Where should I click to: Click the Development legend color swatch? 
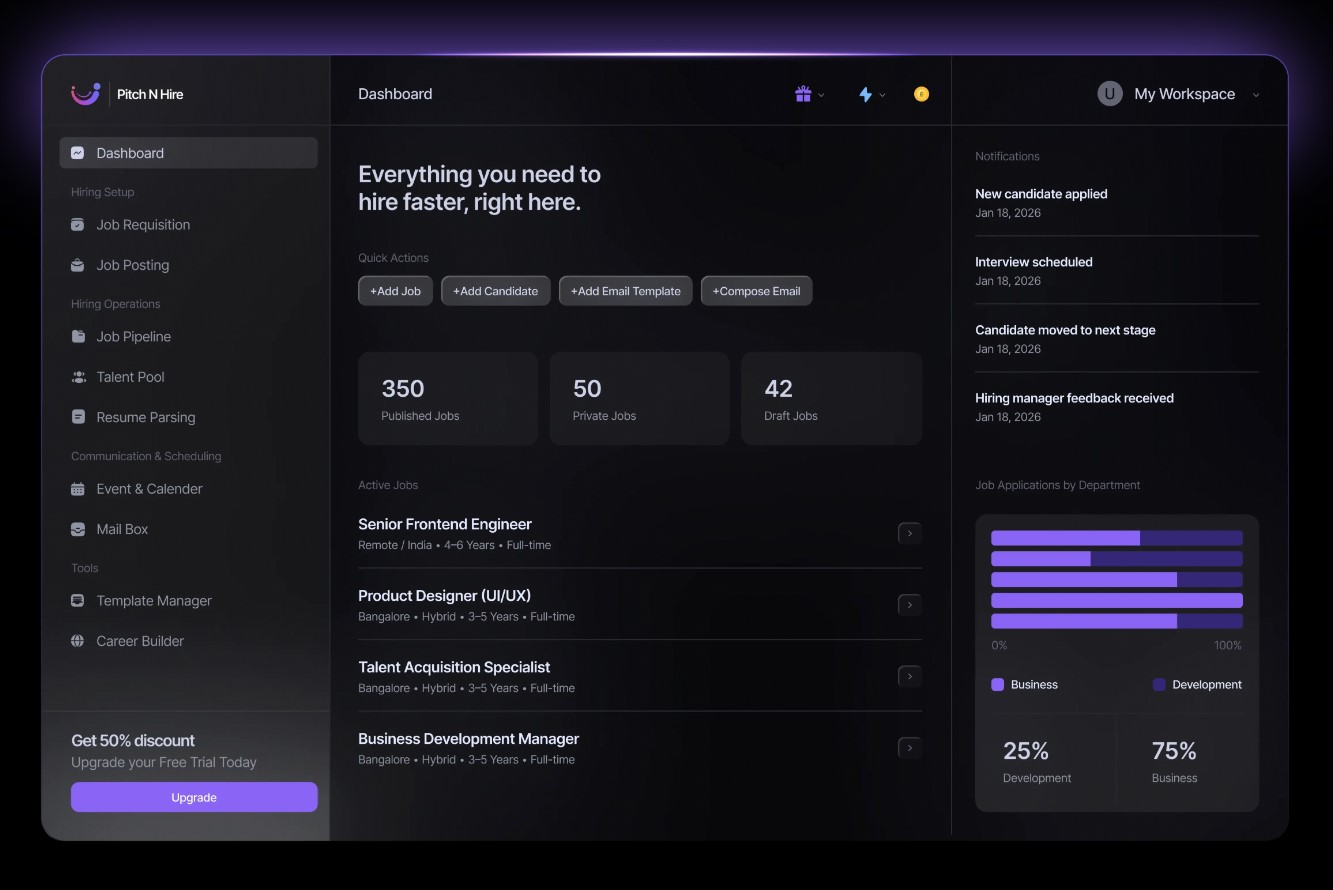point(1159,685)
